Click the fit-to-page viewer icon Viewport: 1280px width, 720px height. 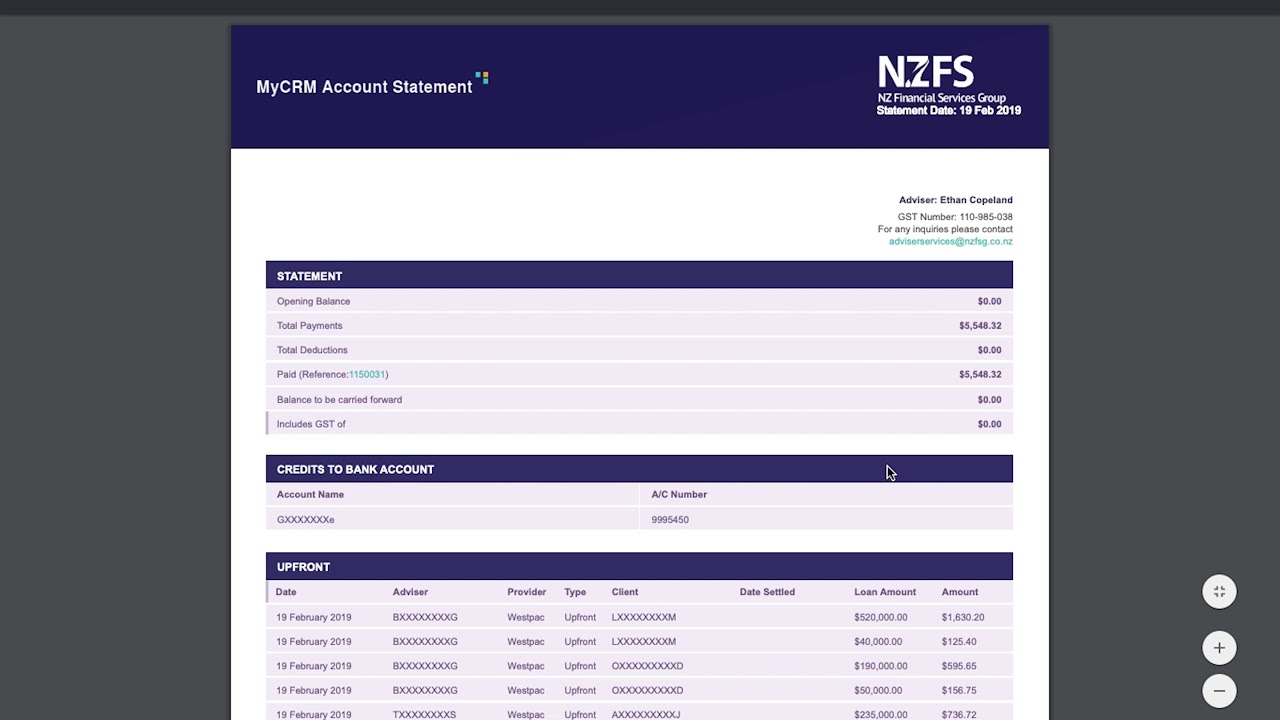point(1219,592)
